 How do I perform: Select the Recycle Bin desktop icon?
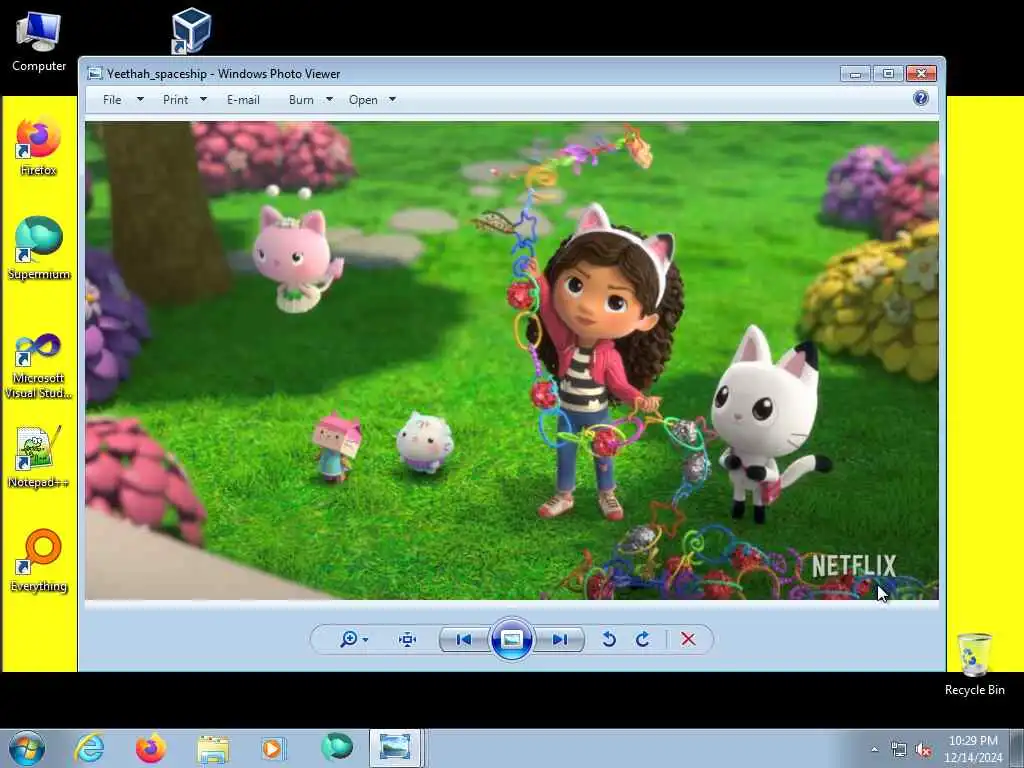point(974,664)
